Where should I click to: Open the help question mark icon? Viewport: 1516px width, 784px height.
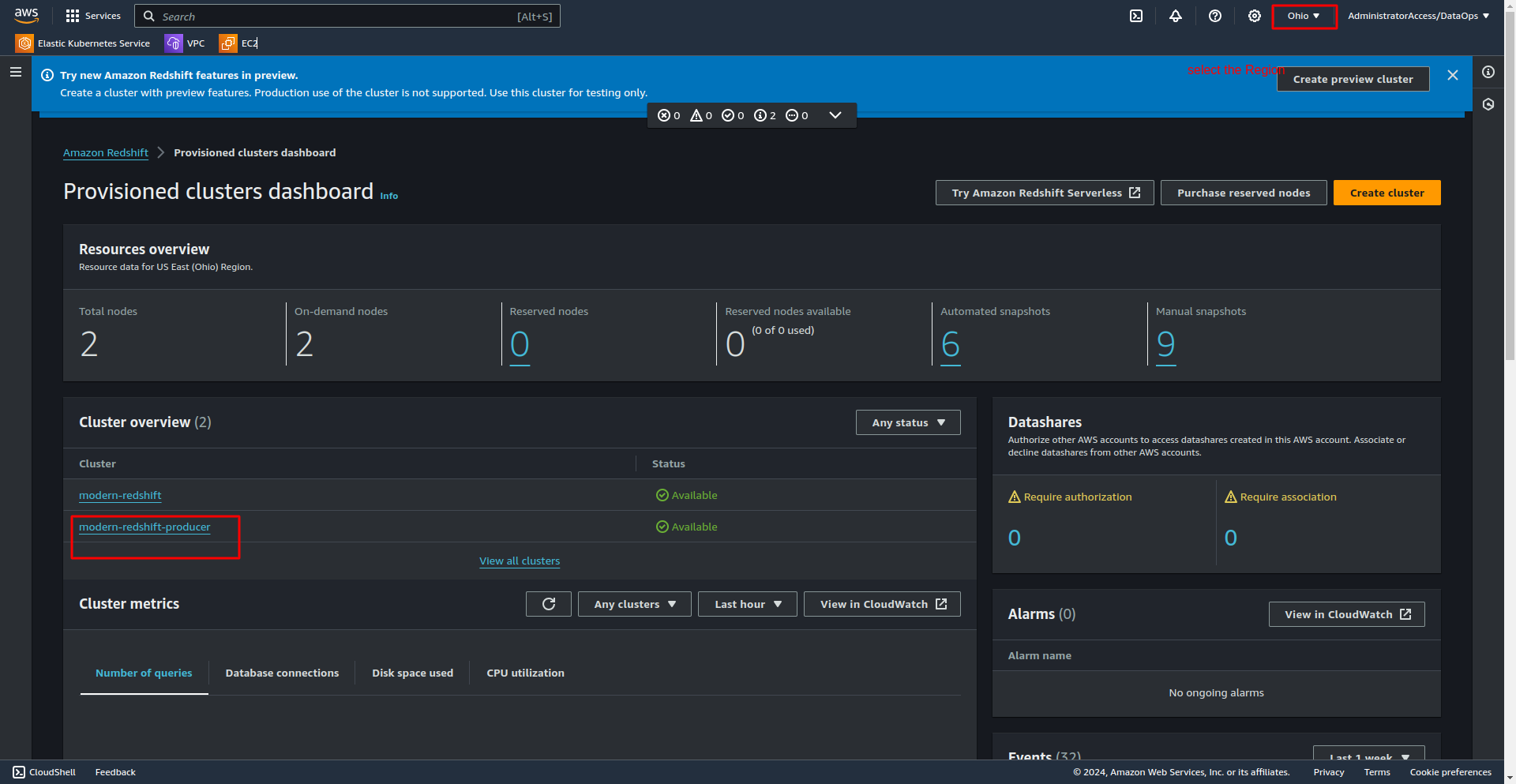tap(1215, 16)
